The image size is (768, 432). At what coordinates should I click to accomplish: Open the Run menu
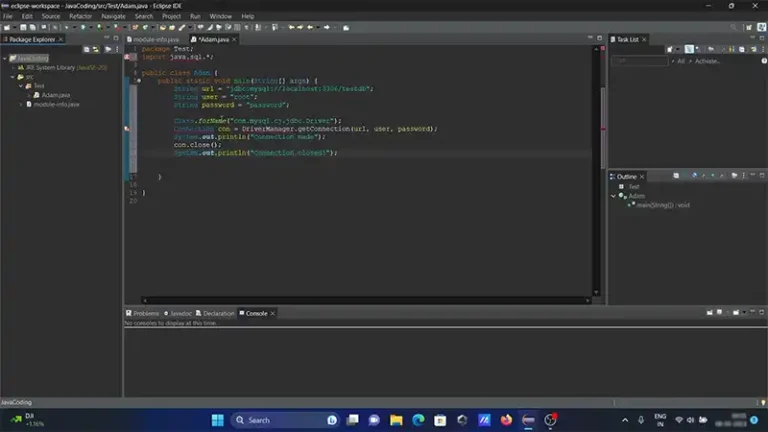(x=195, y=16)
